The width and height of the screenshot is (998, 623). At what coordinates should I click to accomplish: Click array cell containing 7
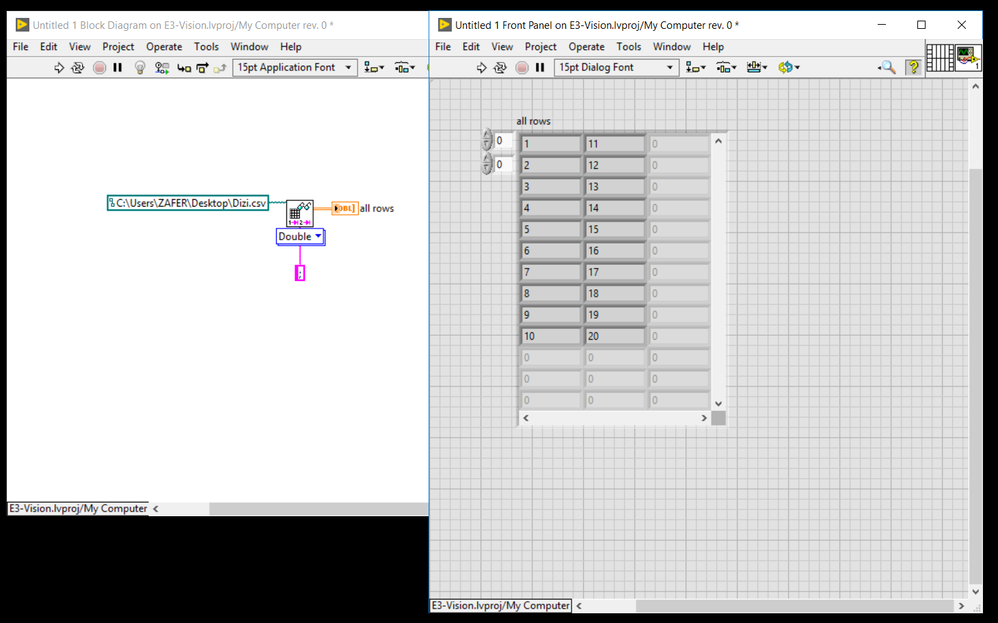(x=551, y=272)
